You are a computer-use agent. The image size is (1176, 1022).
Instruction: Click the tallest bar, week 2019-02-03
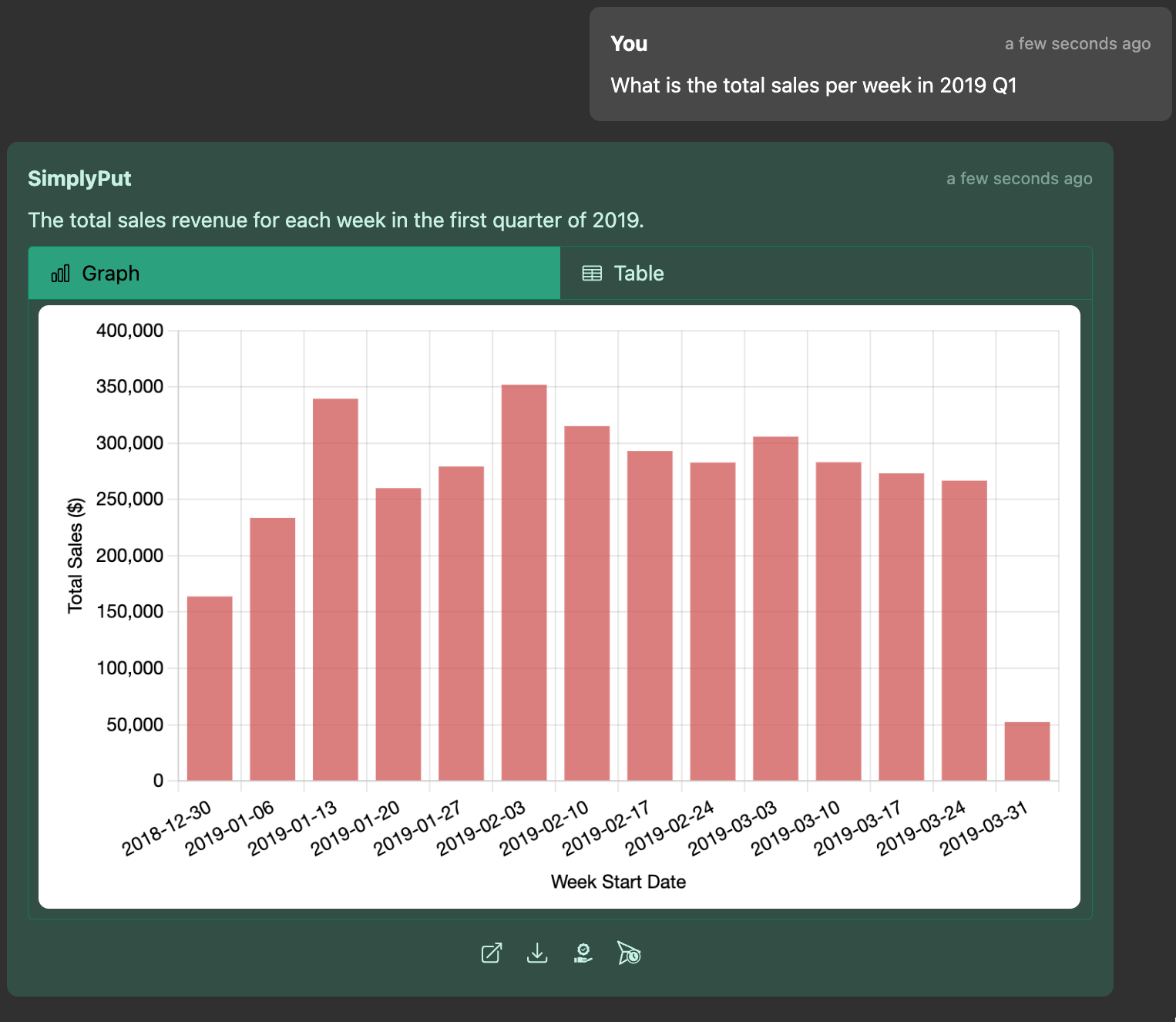[524, 583]
